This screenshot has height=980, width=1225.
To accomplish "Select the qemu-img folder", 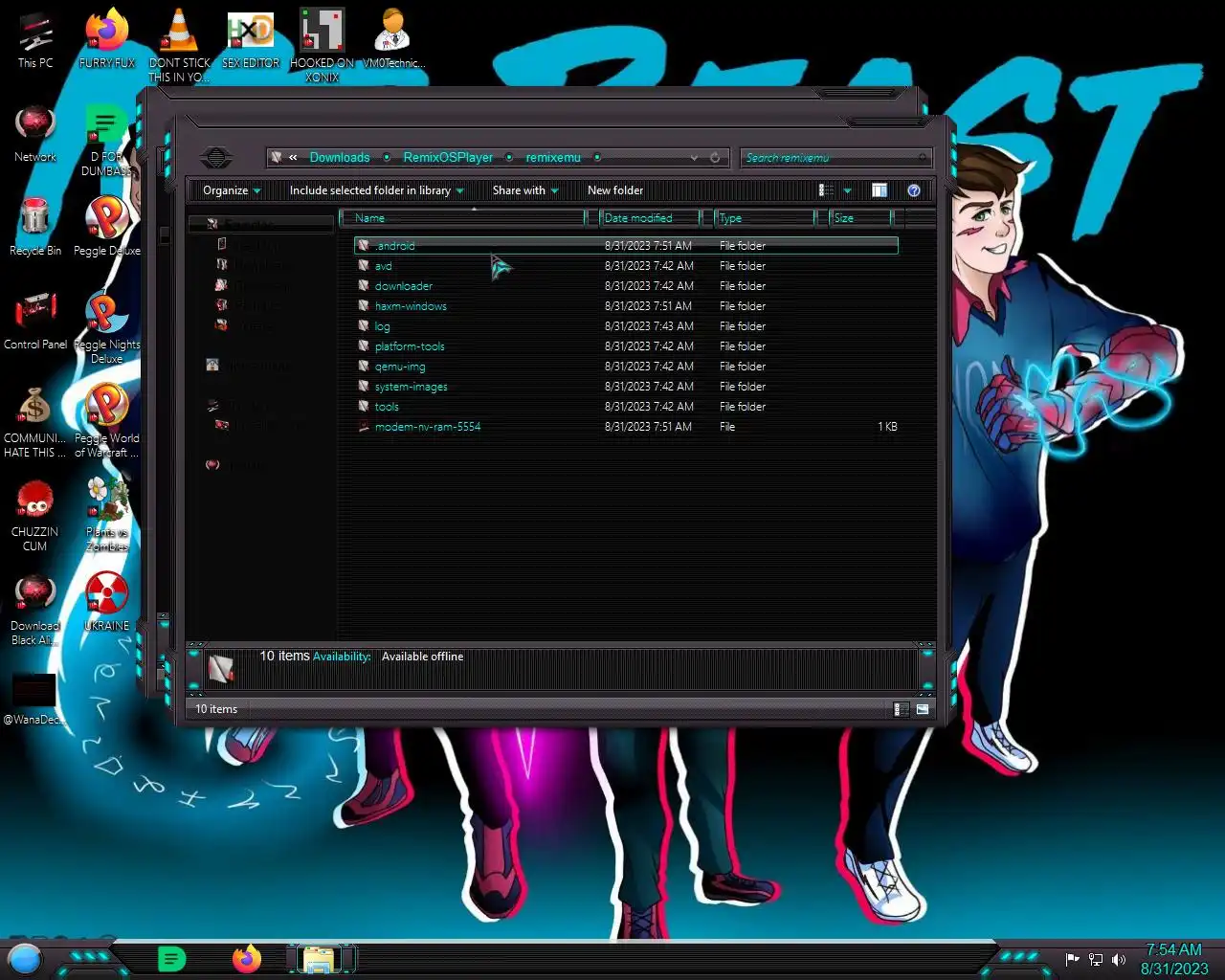I will (x=626, y=367).
